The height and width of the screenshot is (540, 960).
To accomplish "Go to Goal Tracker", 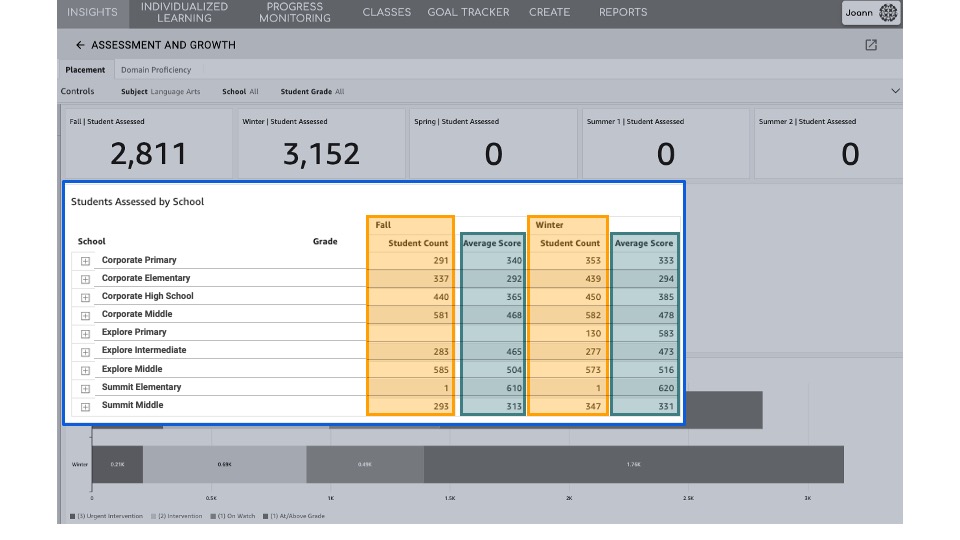I will [x=468, y=12].
